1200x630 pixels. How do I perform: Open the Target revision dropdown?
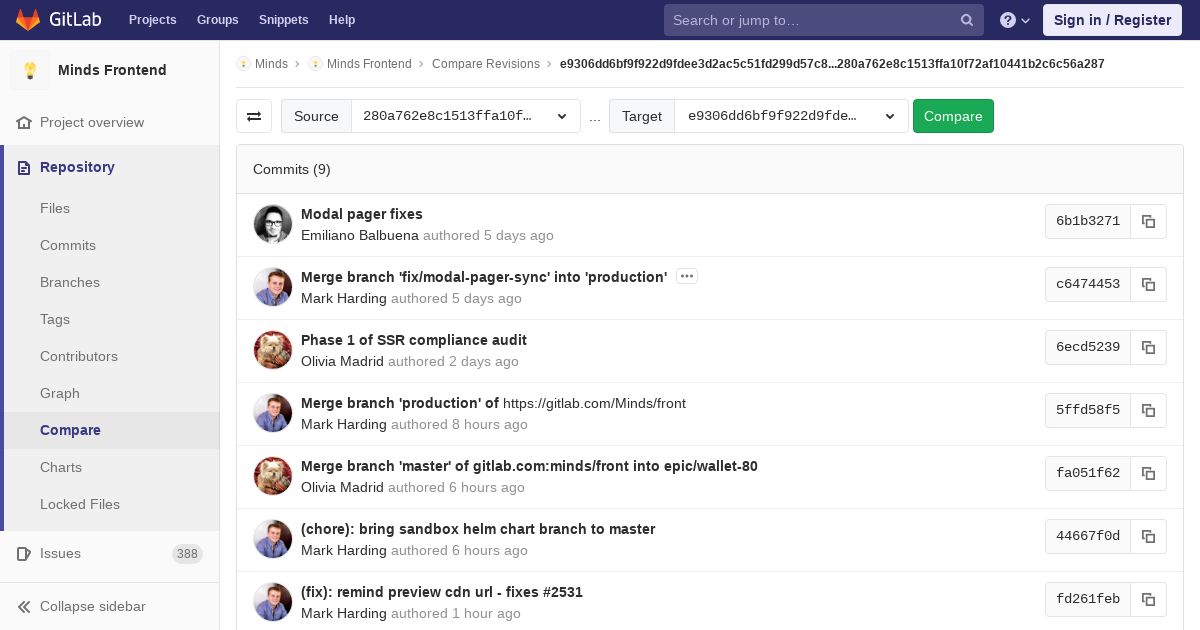pyautogui.click(x=791, y=116)
